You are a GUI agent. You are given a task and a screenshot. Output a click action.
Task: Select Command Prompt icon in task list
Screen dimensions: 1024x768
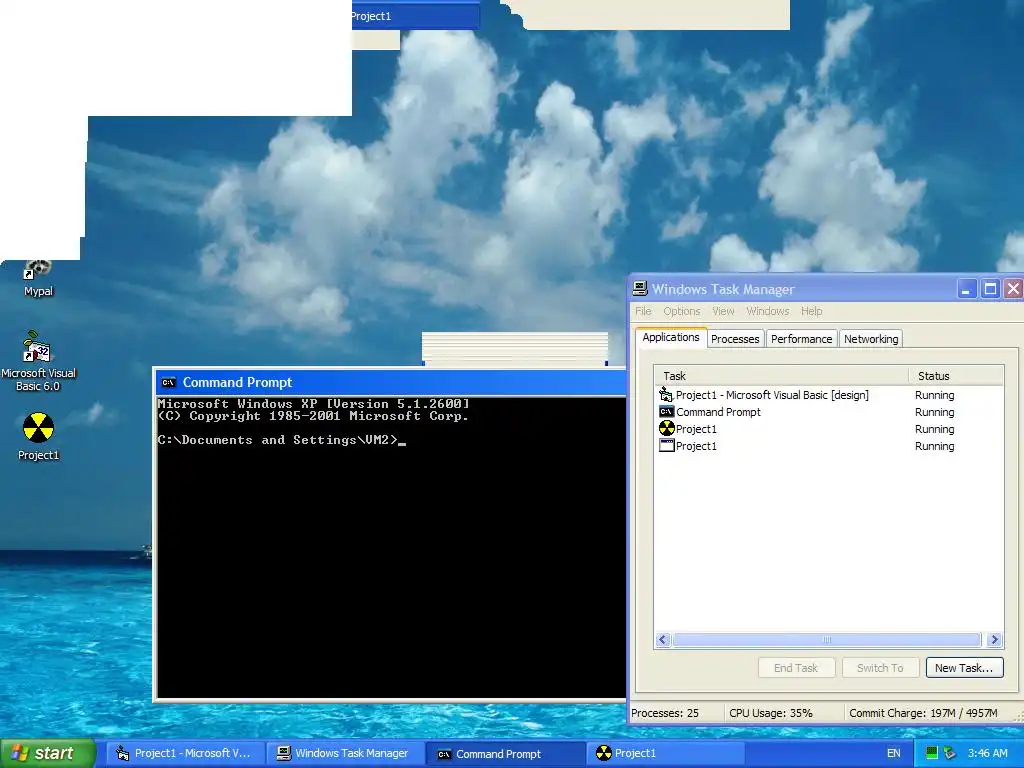click(x=666, y=411)
